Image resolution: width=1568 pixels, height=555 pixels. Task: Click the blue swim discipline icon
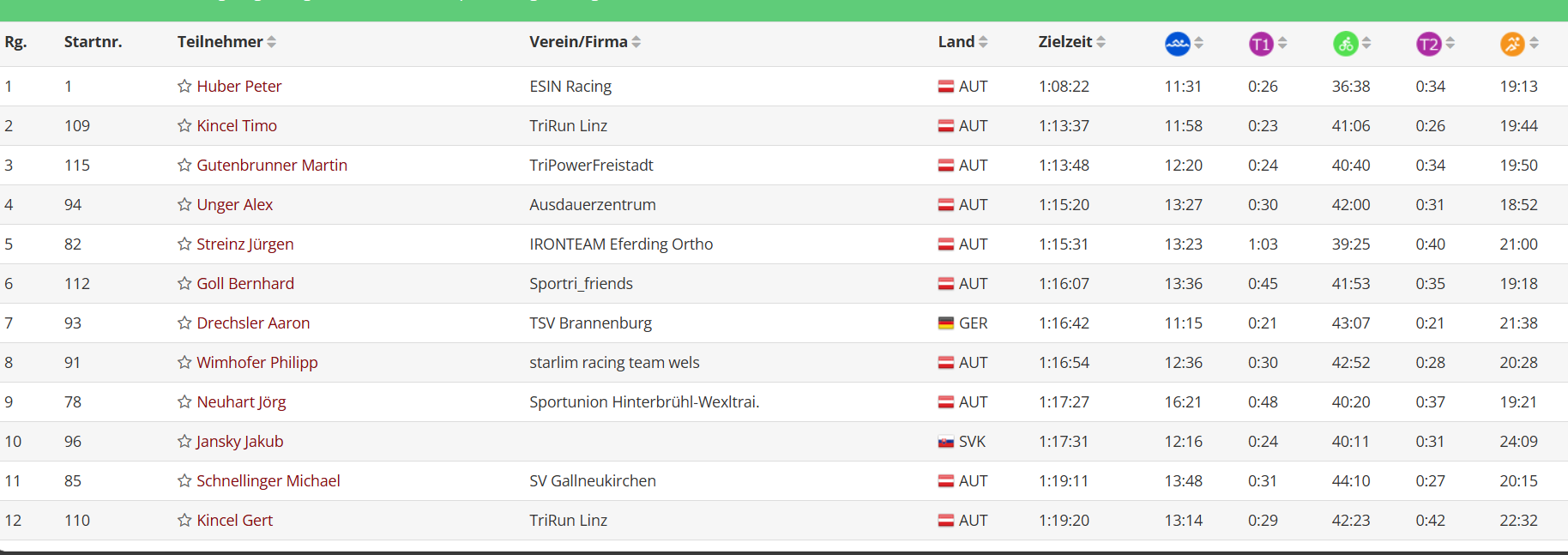pos(1177,44)
